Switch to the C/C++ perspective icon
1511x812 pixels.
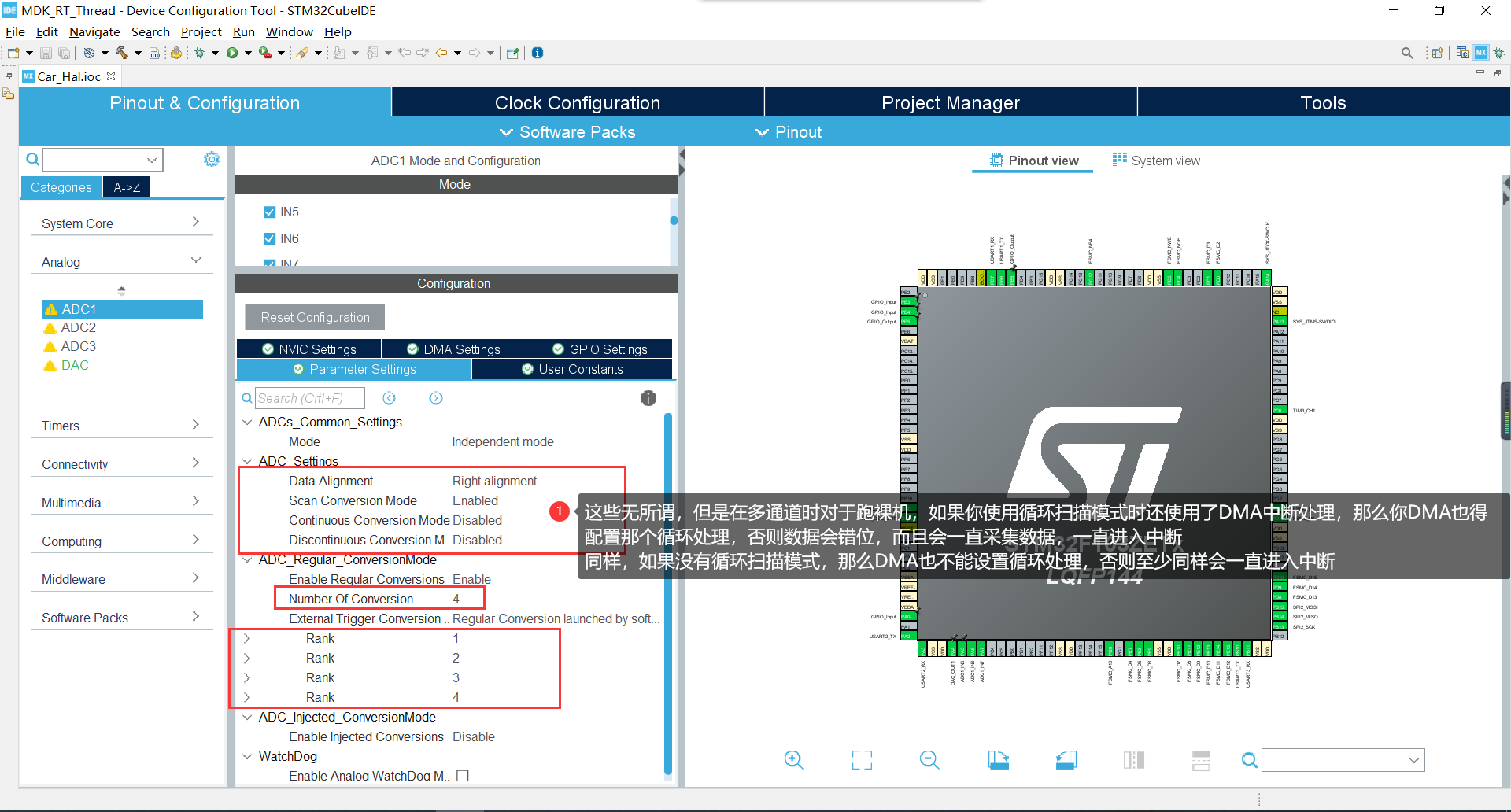click(1462, 53)
